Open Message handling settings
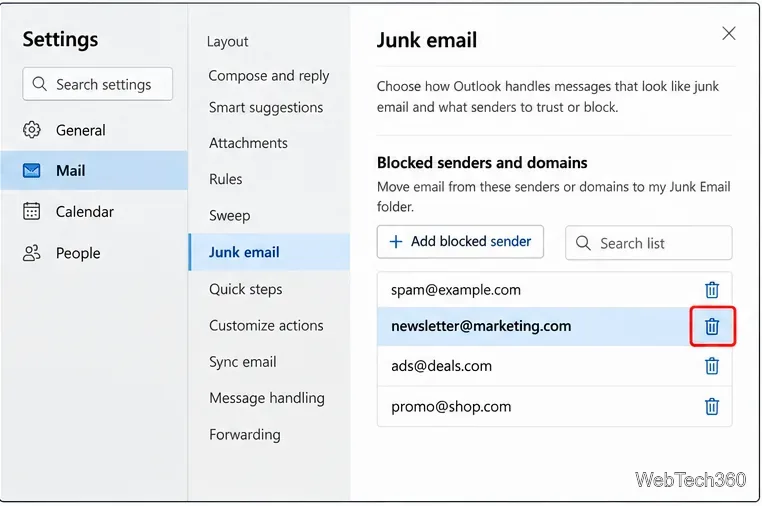This screenshot has width=762, height=506. [267, 398]
